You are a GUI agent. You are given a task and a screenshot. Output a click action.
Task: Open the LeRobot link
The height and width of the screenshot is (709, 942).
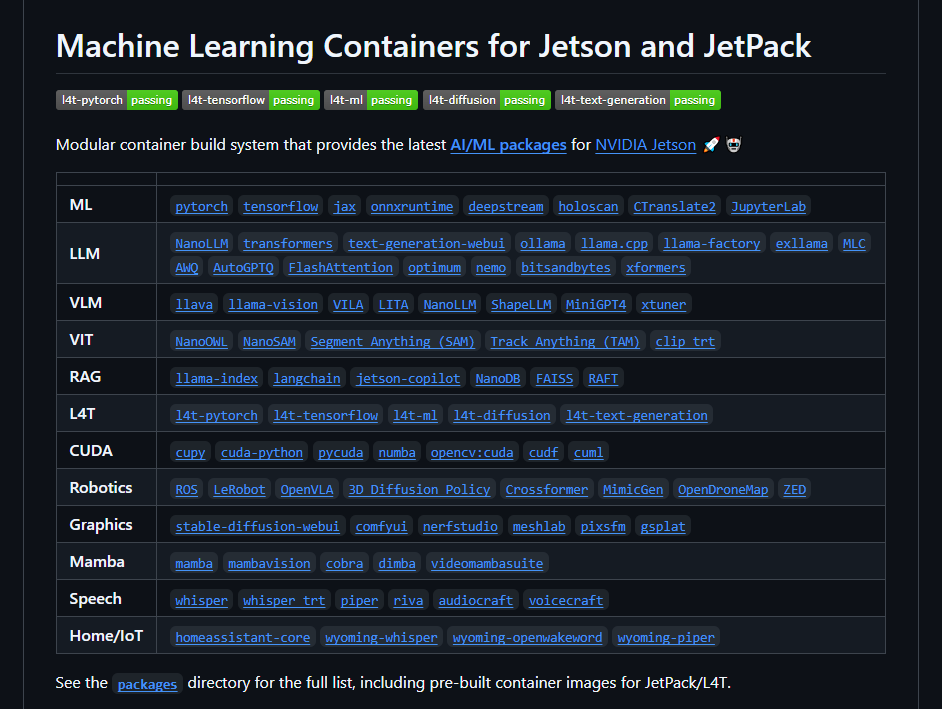239,490
